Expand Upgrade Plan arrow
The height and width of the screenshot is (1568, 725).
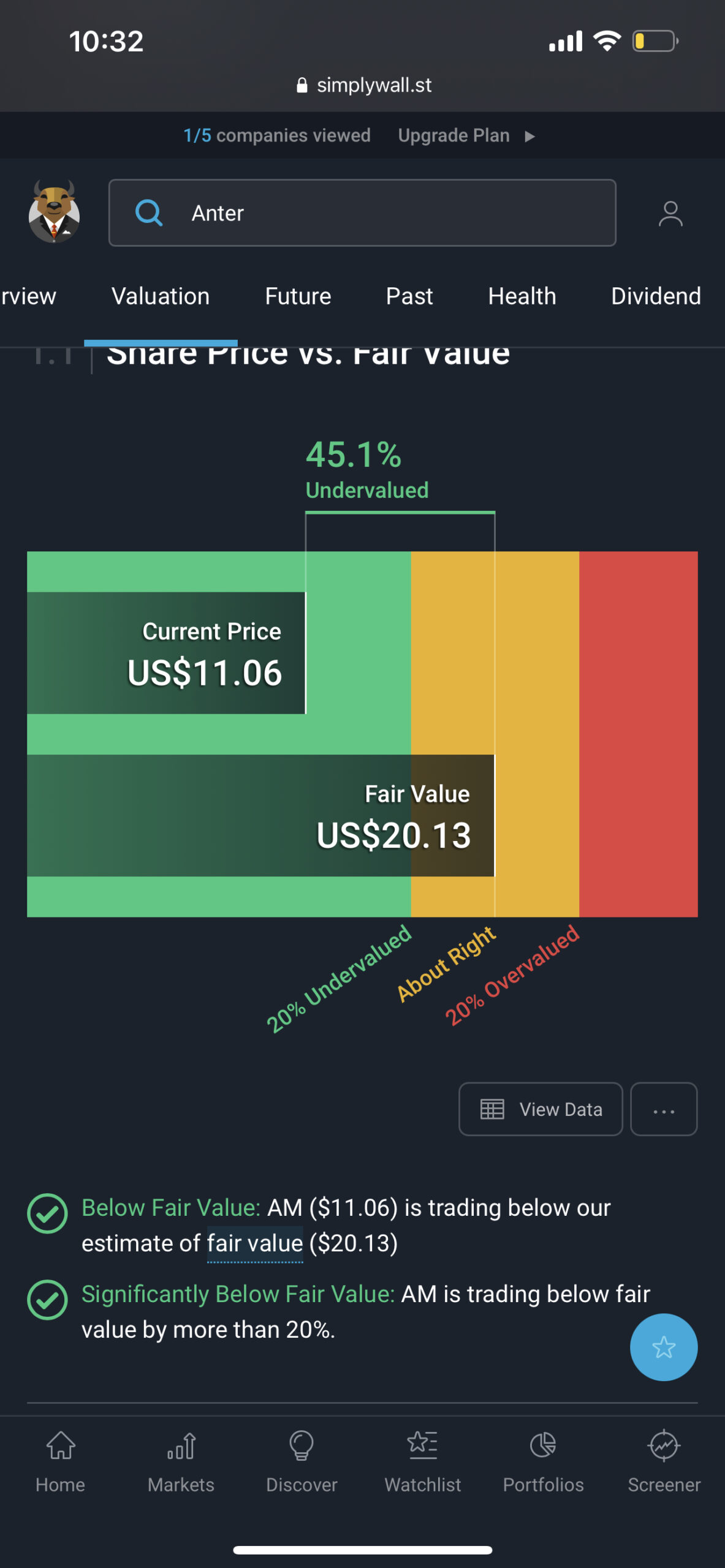(x=530, y=136)
